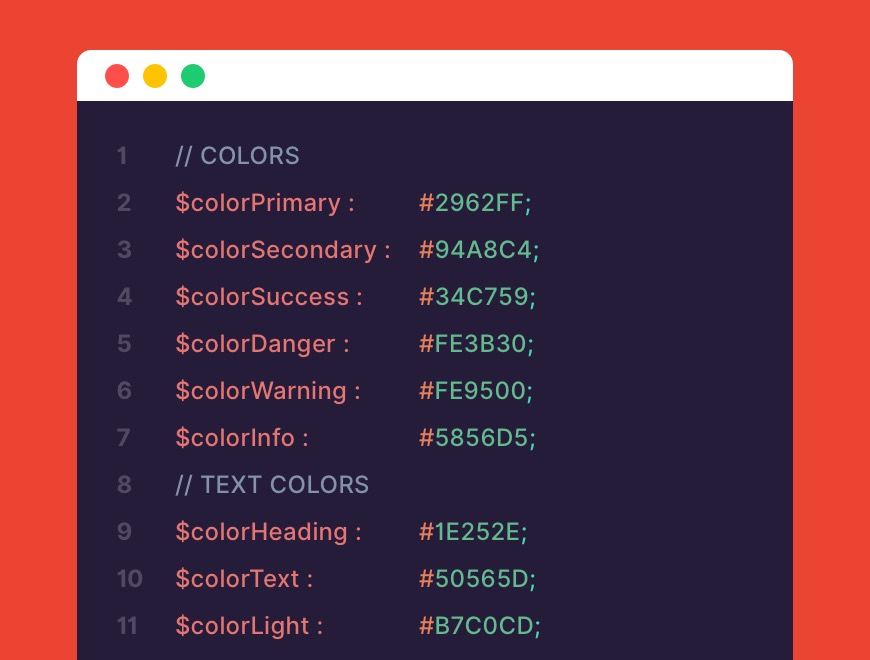The image size is (870, 660).
Task: Click the // TEXT COLORS comment
Action: click(272, 485)
